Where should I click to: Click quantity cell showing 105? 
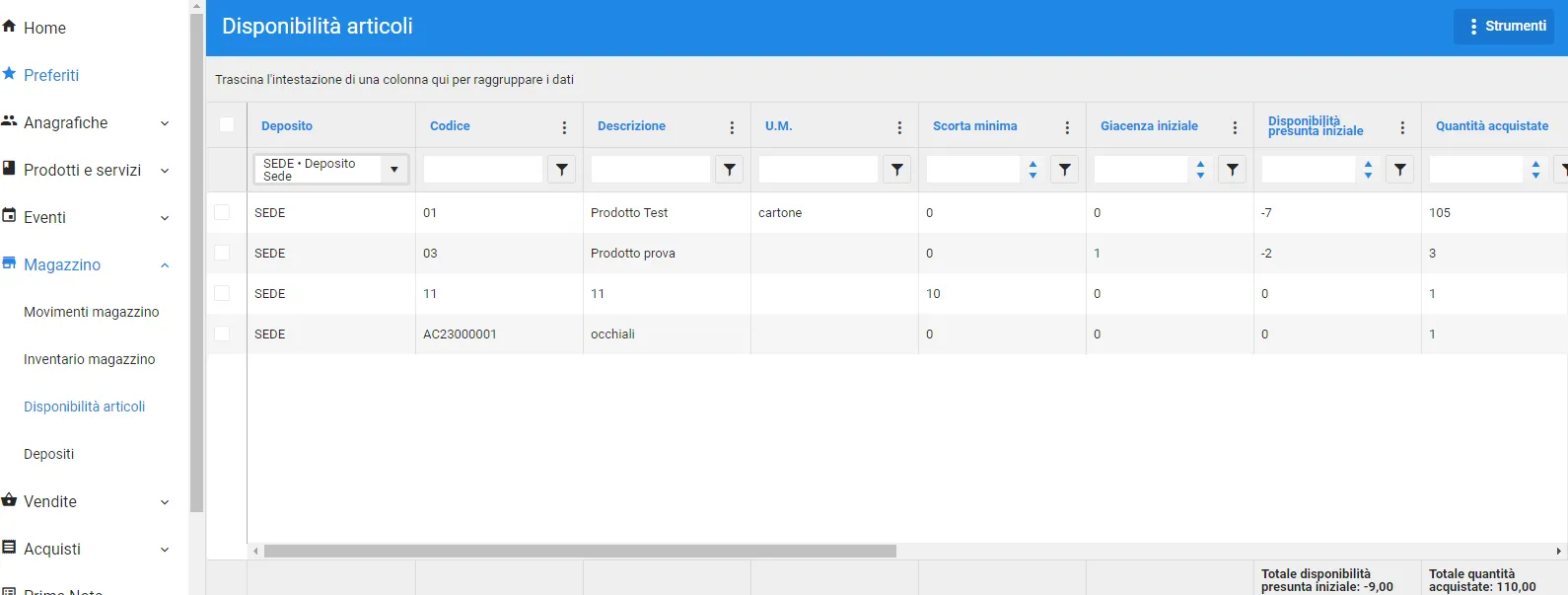tap(1494, 212)
